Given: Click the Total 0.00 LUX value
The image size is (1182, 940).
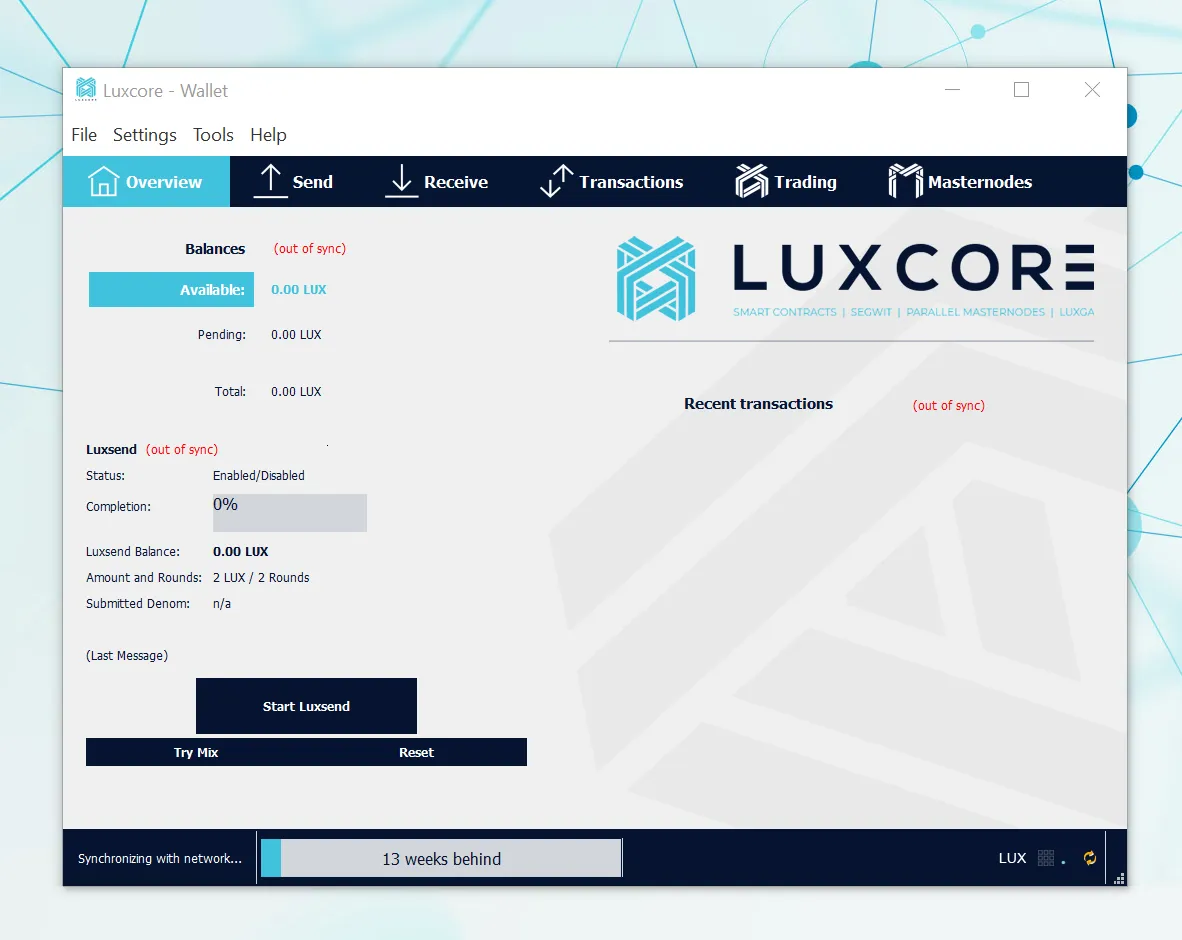Looking at the screenshot, I should [x=296, y=392].
